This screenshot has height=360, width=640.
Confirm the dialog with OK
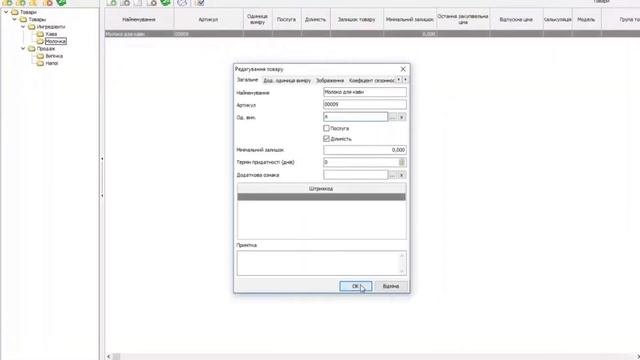pos(356,286)
